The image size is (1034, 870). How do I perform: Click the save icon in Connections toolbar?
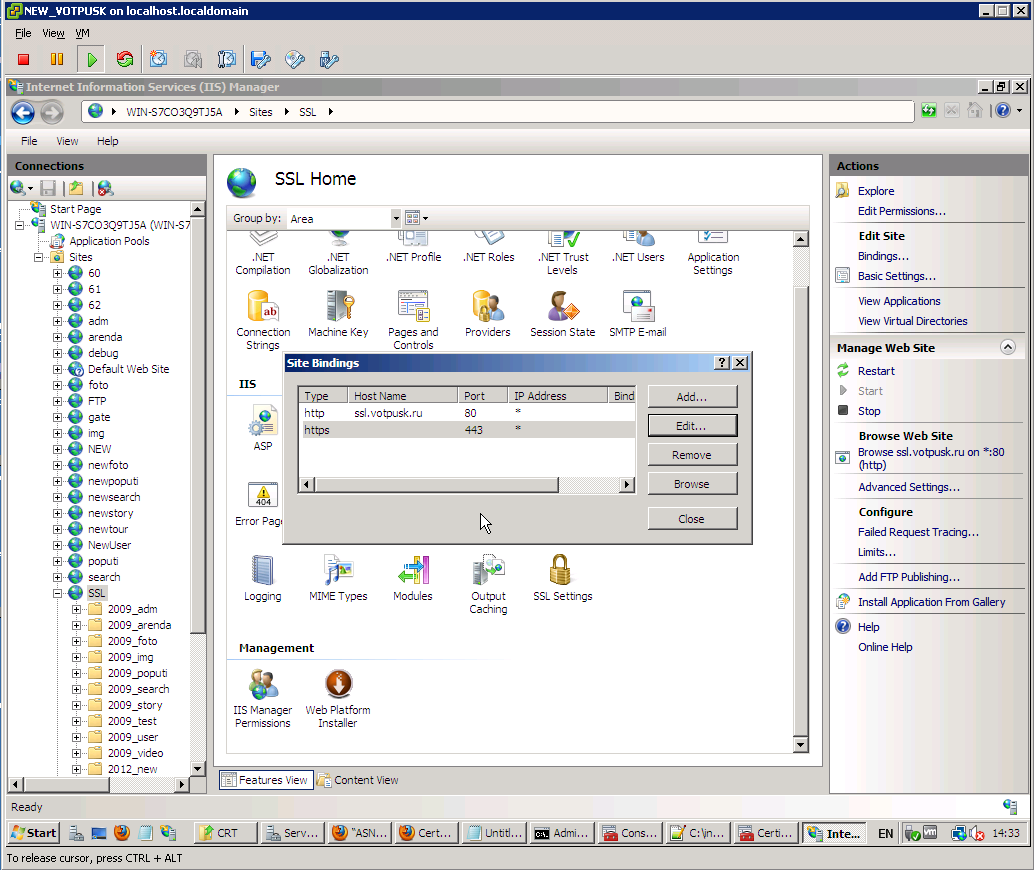[48, 189]
